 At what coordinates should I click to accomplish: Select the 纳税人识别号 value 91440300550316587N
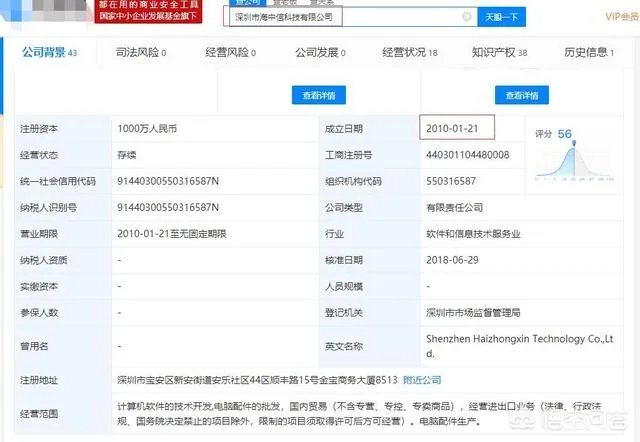click(168, 207)
